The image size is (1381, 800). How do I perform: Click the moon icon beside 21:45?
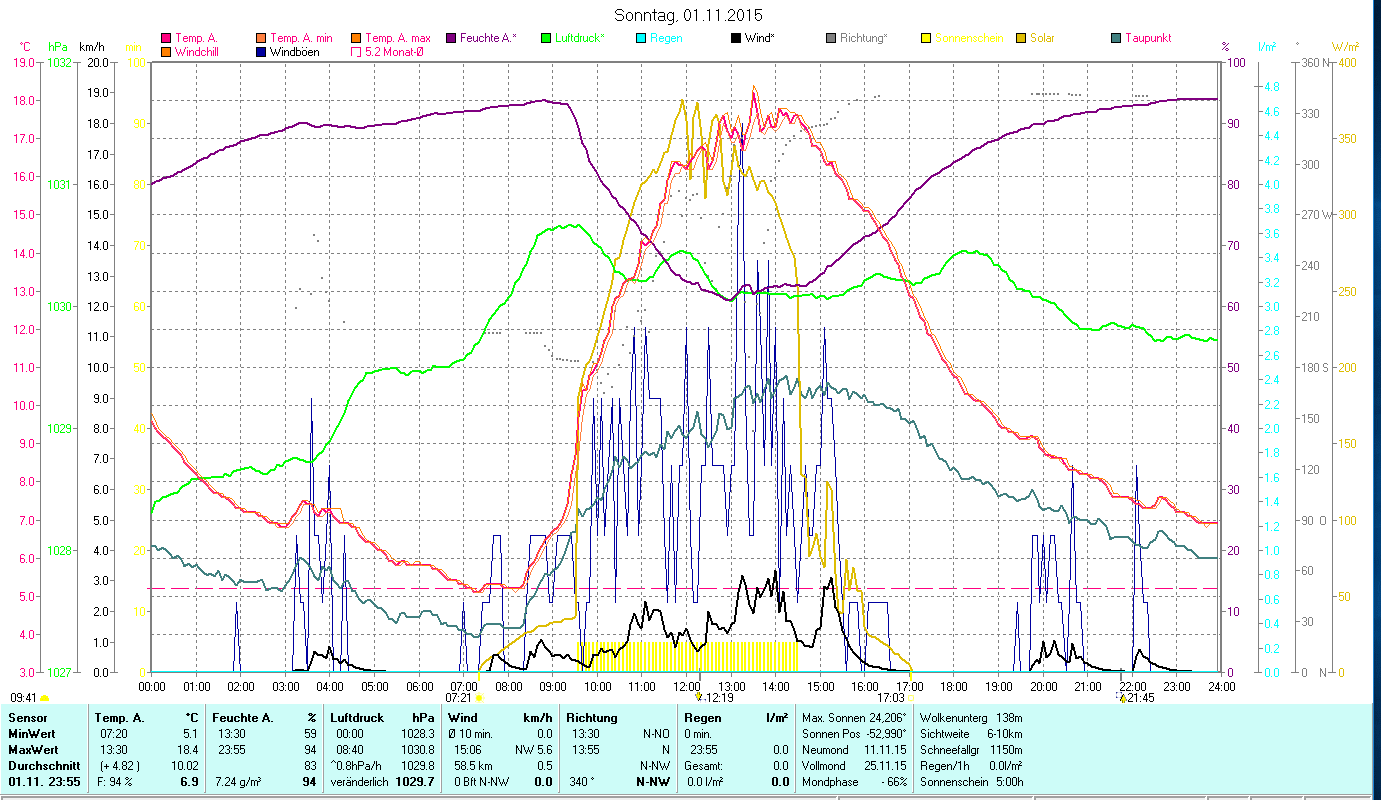coord(1121,697)
